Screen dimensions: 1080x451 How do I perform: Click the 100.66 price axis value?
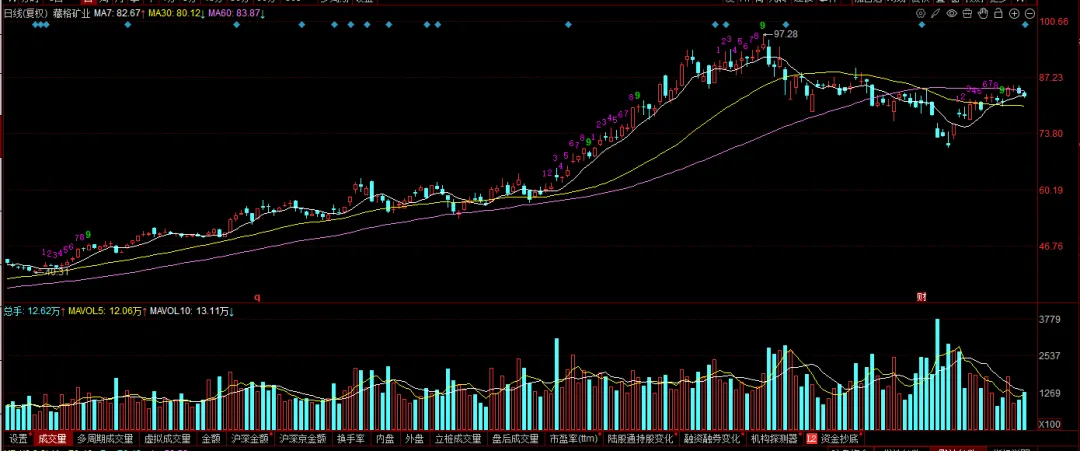point(1053,22)
